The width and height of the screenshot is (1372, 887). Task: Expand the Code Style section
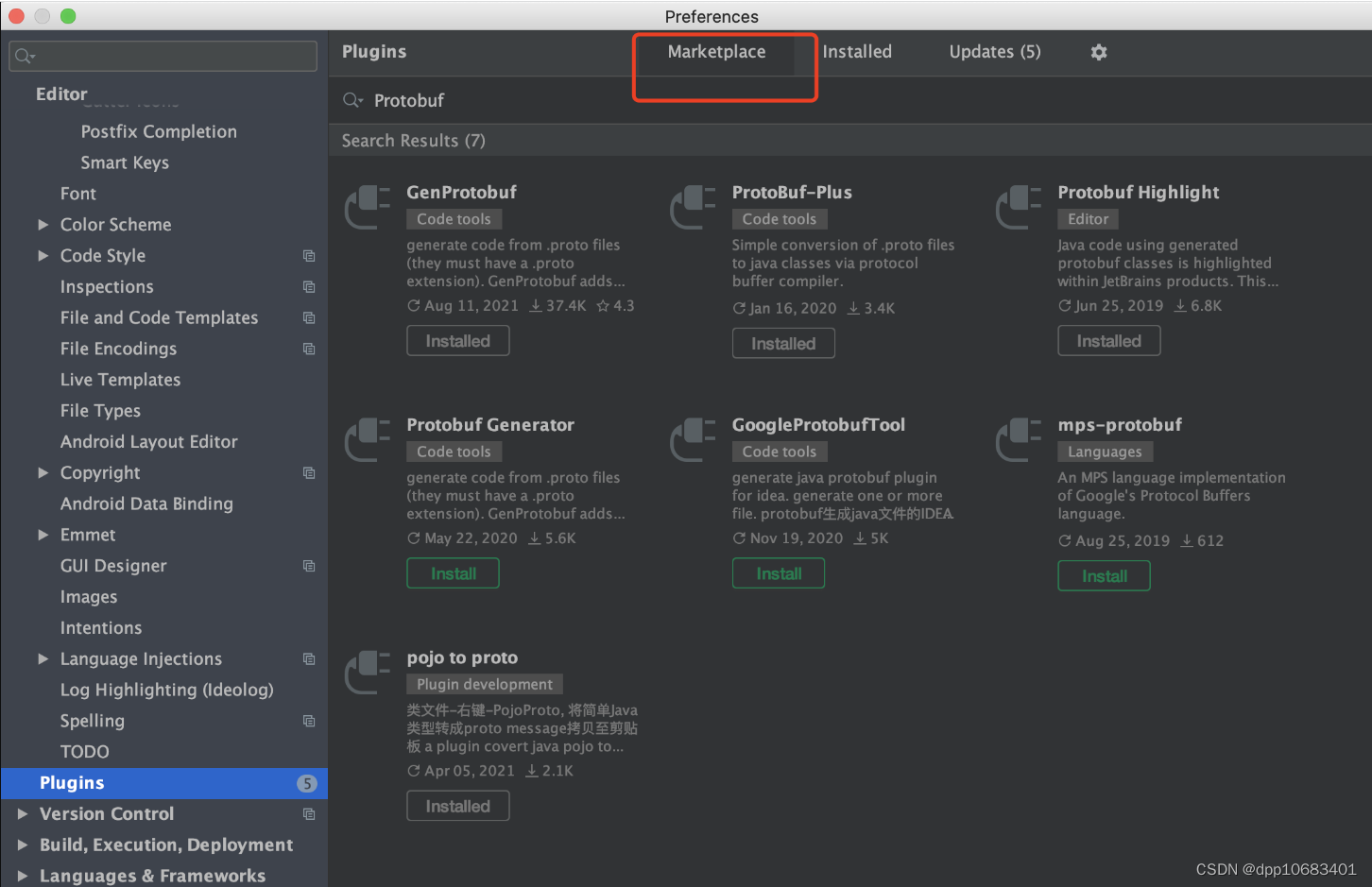(x=43, y=255)
